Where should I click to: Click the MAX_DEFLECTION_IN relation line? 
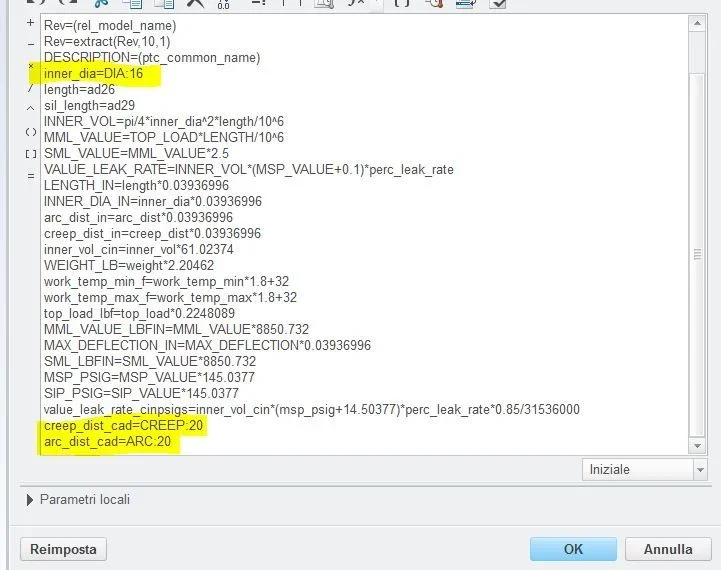click(207, 345)
